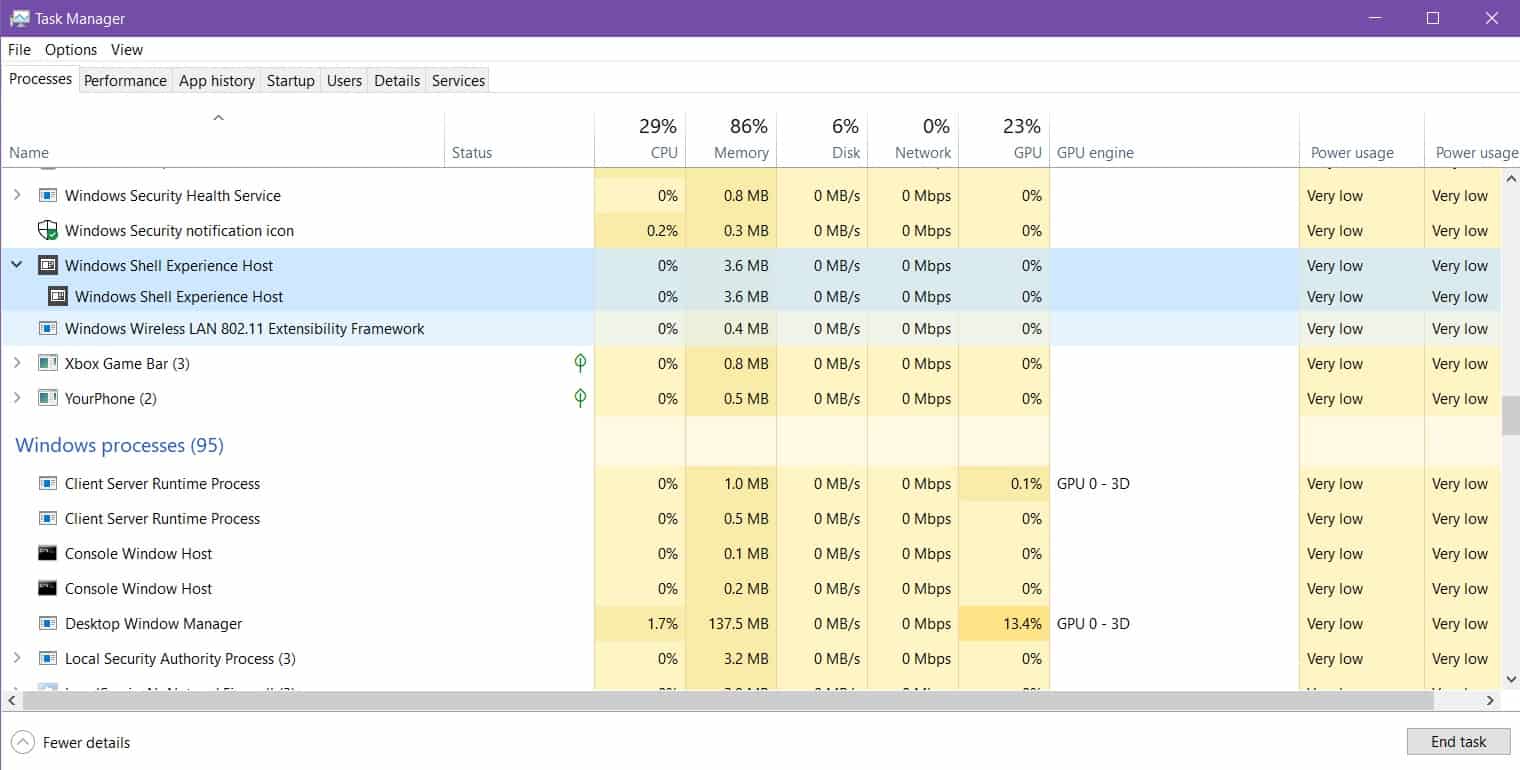Click the Windows processes (95) group heading

(119, 445)
